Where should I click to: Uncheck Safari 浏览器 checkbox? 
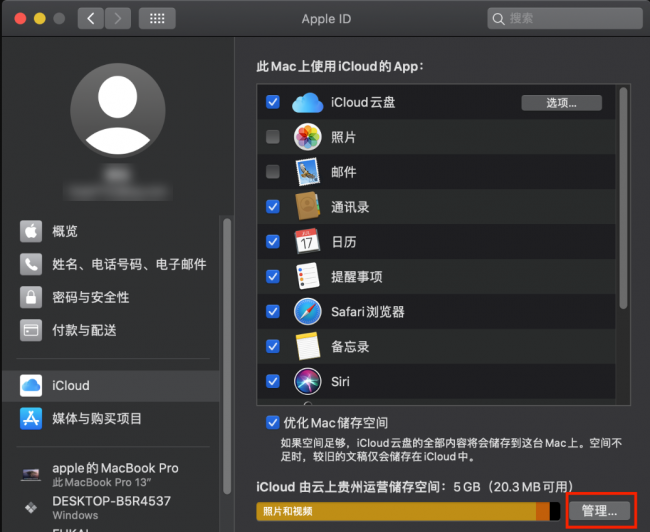point(273,311)
